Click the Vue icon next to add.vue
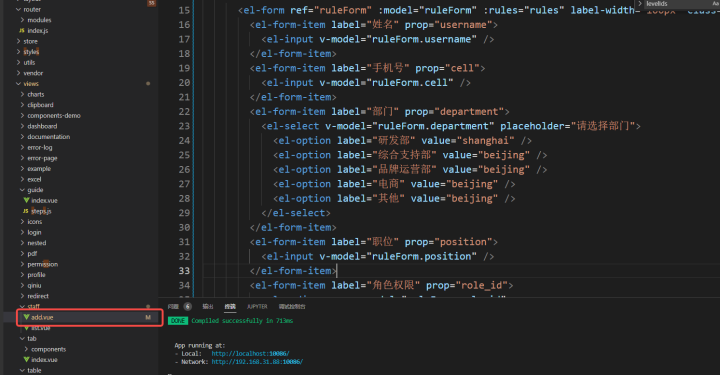720x375 pixels. click(x=27, y=317)
